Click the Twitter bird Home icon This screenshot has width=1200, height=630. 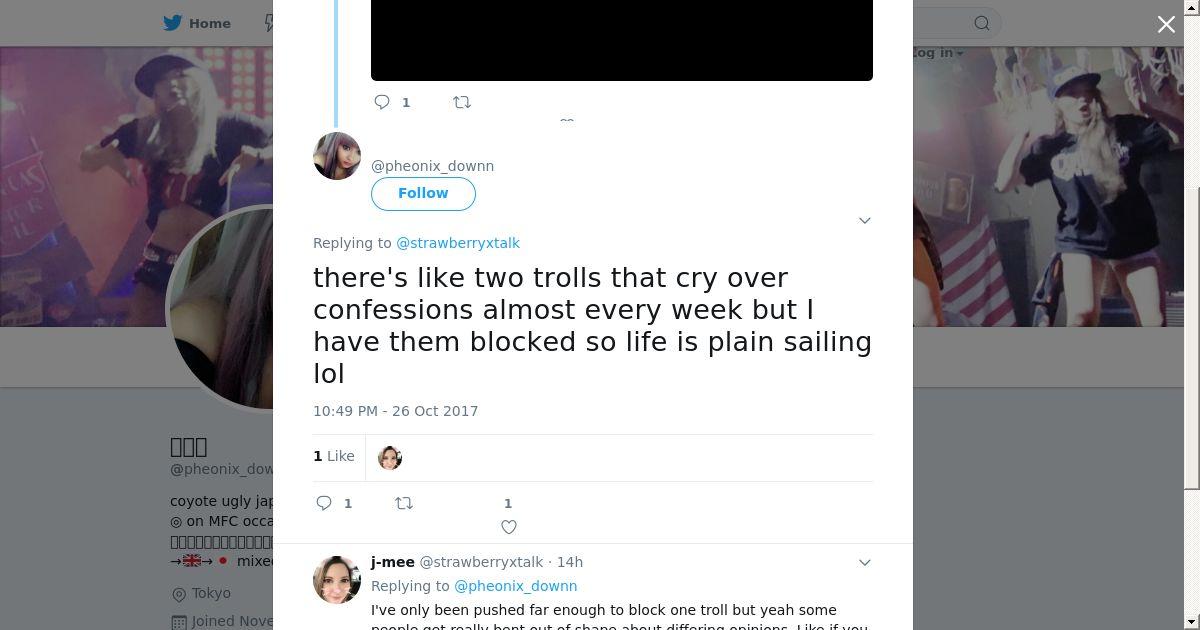173,23
